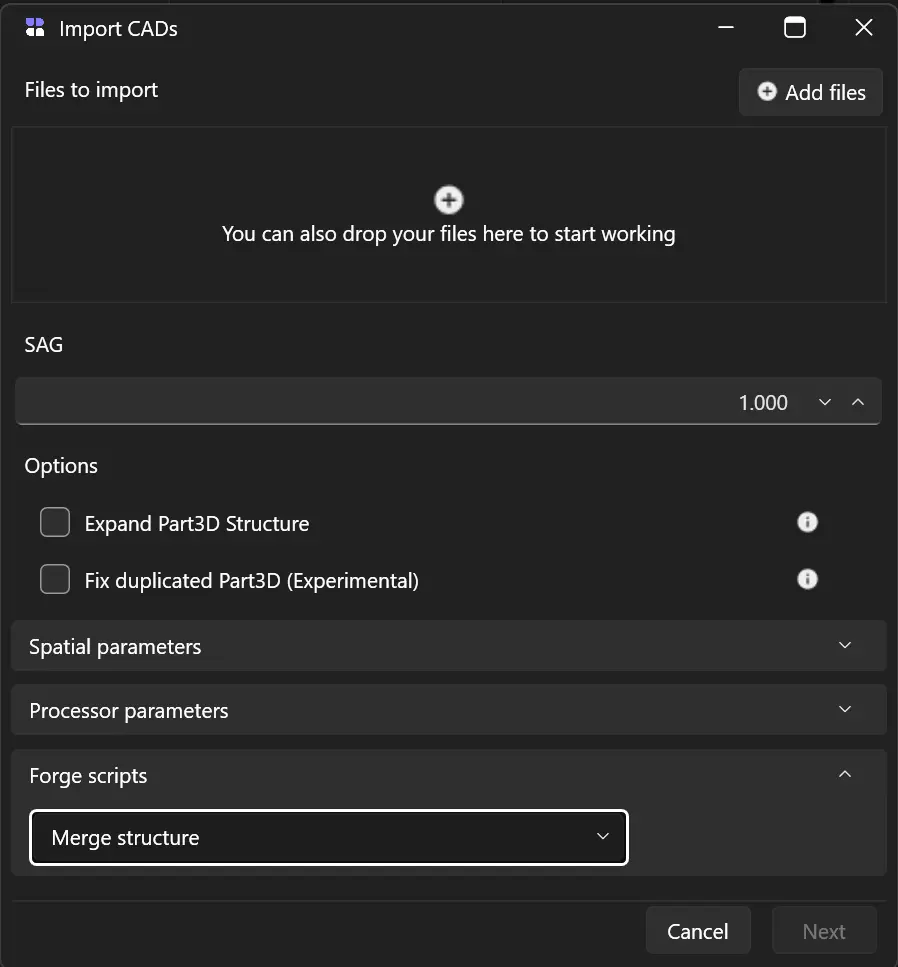Click the plus icon in the drop area
Screen dimensions: 898x967
point(449,200)
